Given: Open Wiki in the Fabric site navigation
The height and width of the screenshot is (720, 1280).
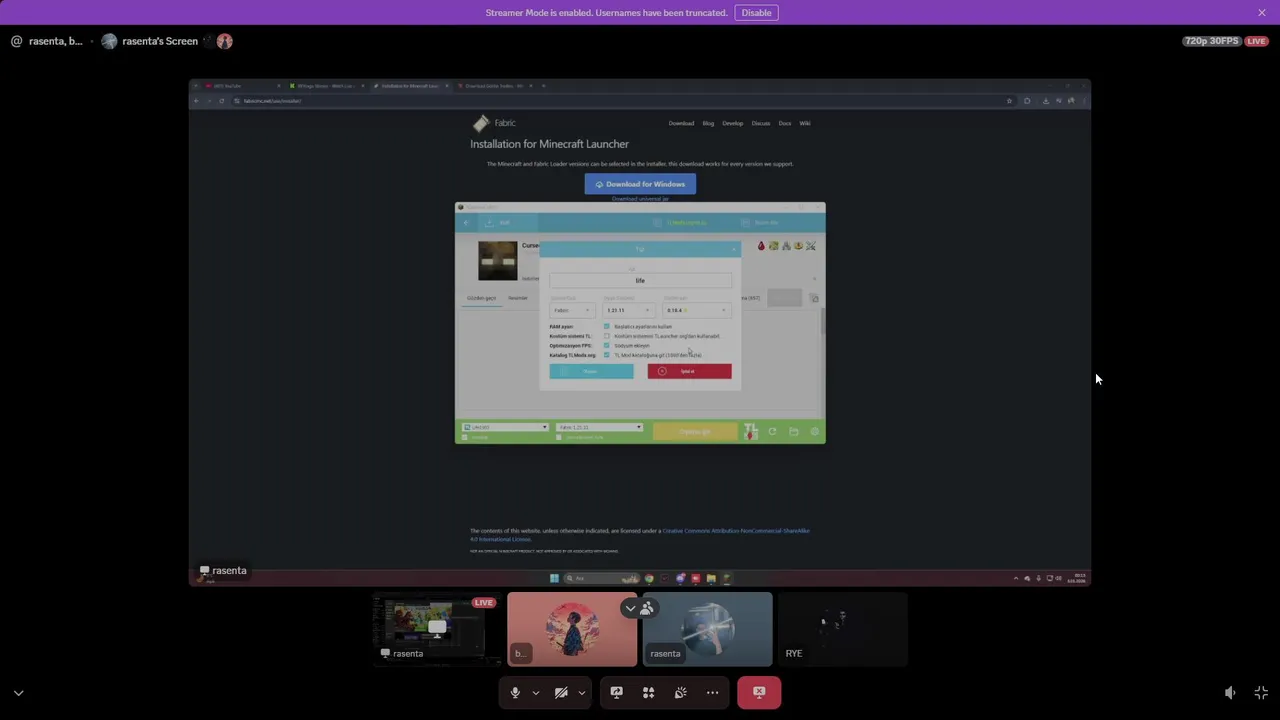Looking at the screenshot, I should click(x=805, y=123).
